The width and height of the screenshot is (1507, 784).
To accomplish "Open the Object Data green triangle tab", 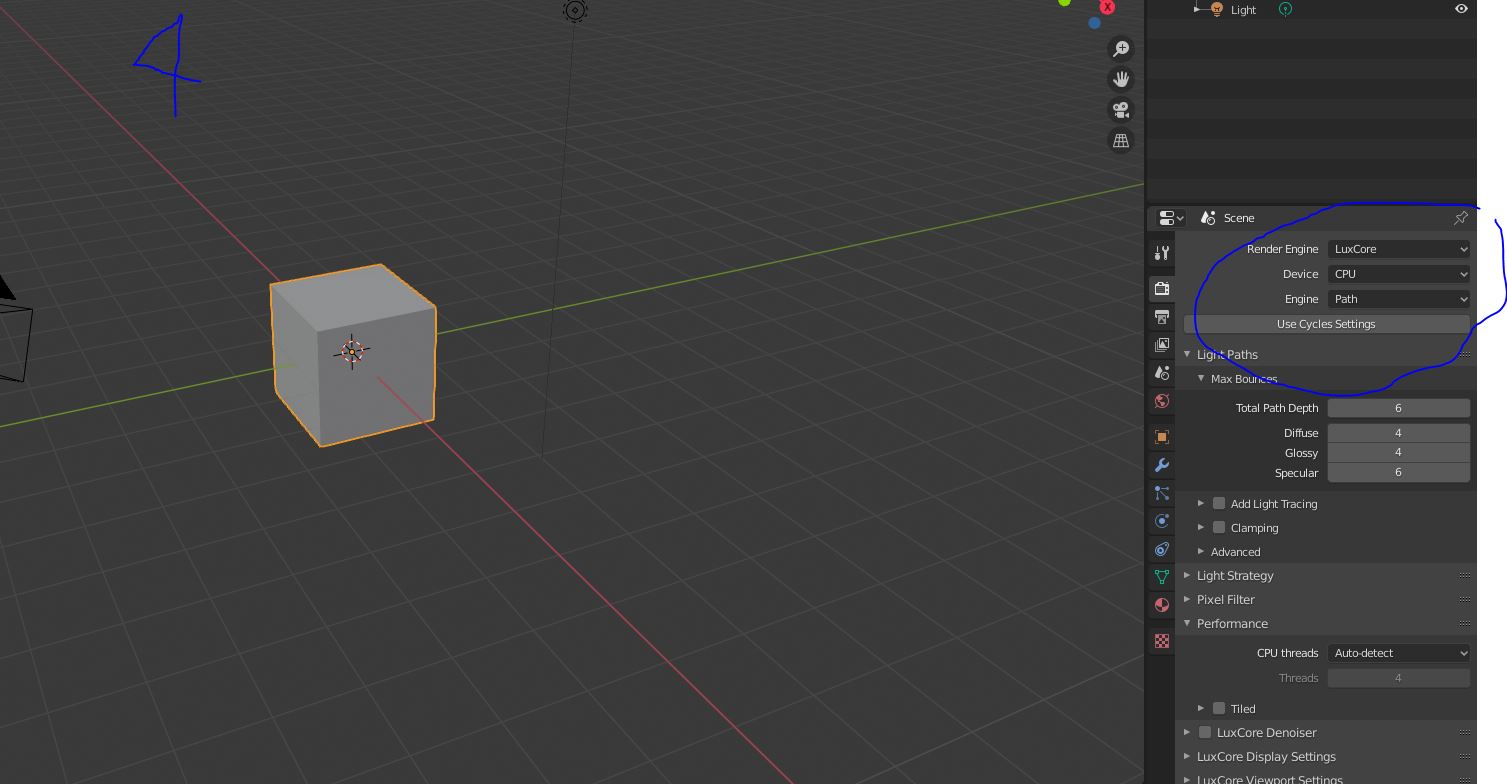I will click(x=1162, y=577).
